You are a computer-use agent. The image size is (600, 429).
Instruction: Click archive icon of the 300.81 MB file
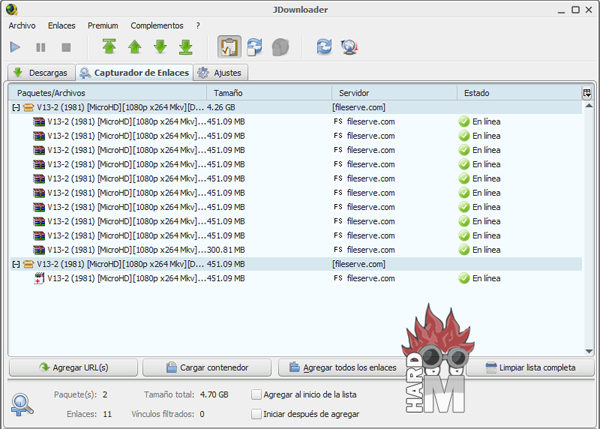tap(39, 250)
